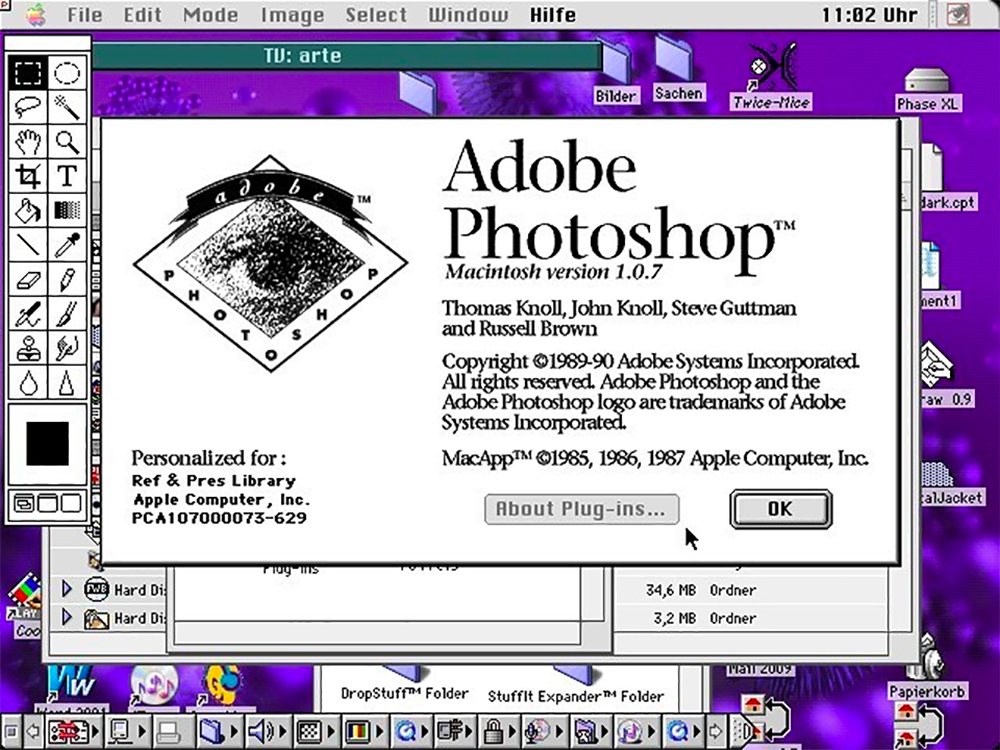Click Control Strip right scroll arrow
This screenshot has height=750, width=1000.
point(716,731)
